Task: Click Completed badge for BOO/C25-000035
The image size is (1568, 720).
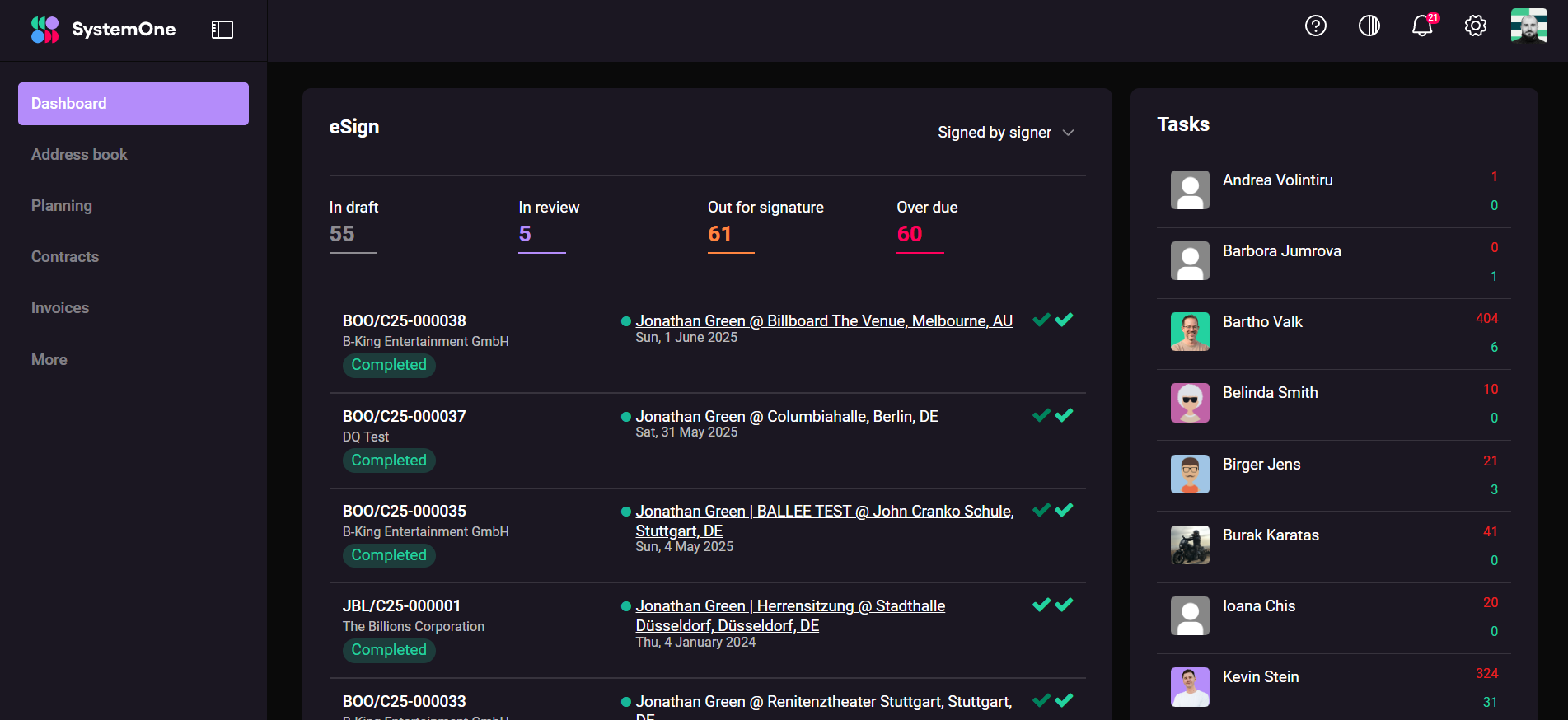Action: click(389, 555)
